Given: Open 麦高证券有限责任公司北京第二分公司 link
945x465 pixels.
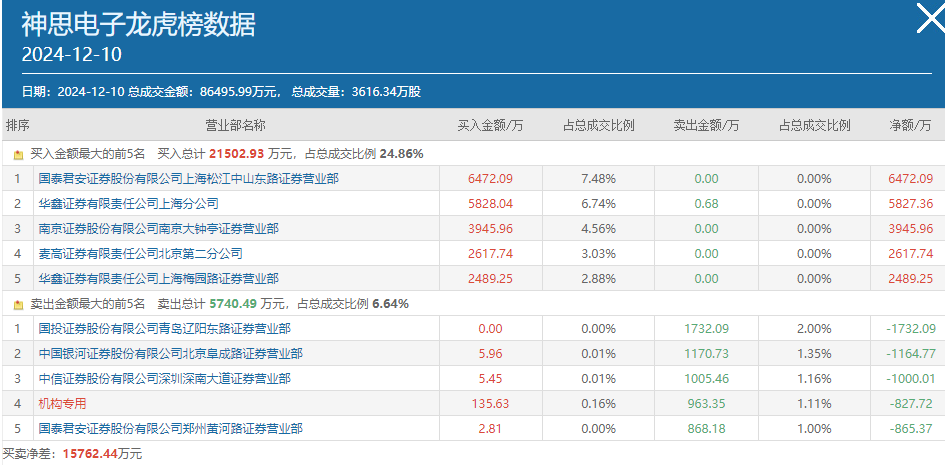Looking at the screenshot, I should click(x=140, y=254).
